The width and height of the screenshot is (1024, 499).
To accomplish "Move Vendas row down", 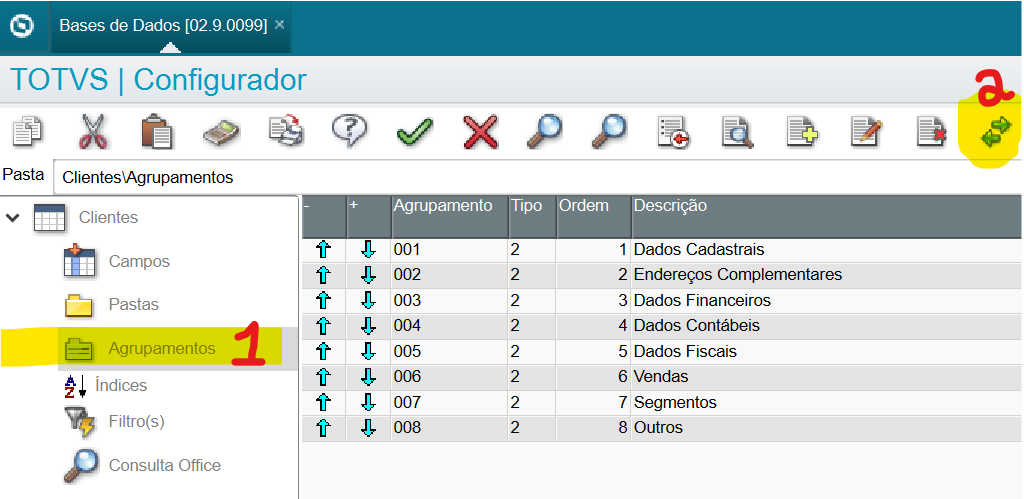I will (x=368, y=377).
